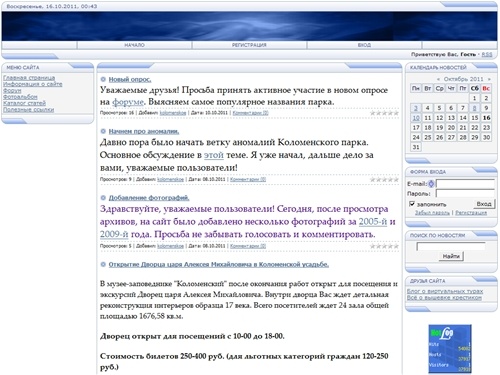Click the Найти search button

(x=451, y=256)
